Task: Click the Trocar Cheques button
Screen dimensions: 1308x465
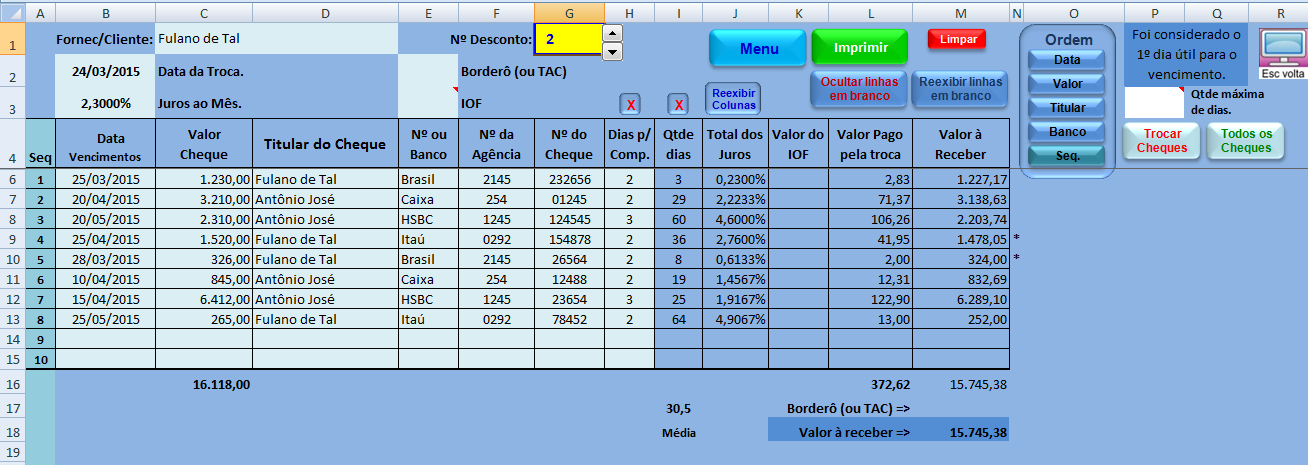Action: click(x=1163, y=141)
